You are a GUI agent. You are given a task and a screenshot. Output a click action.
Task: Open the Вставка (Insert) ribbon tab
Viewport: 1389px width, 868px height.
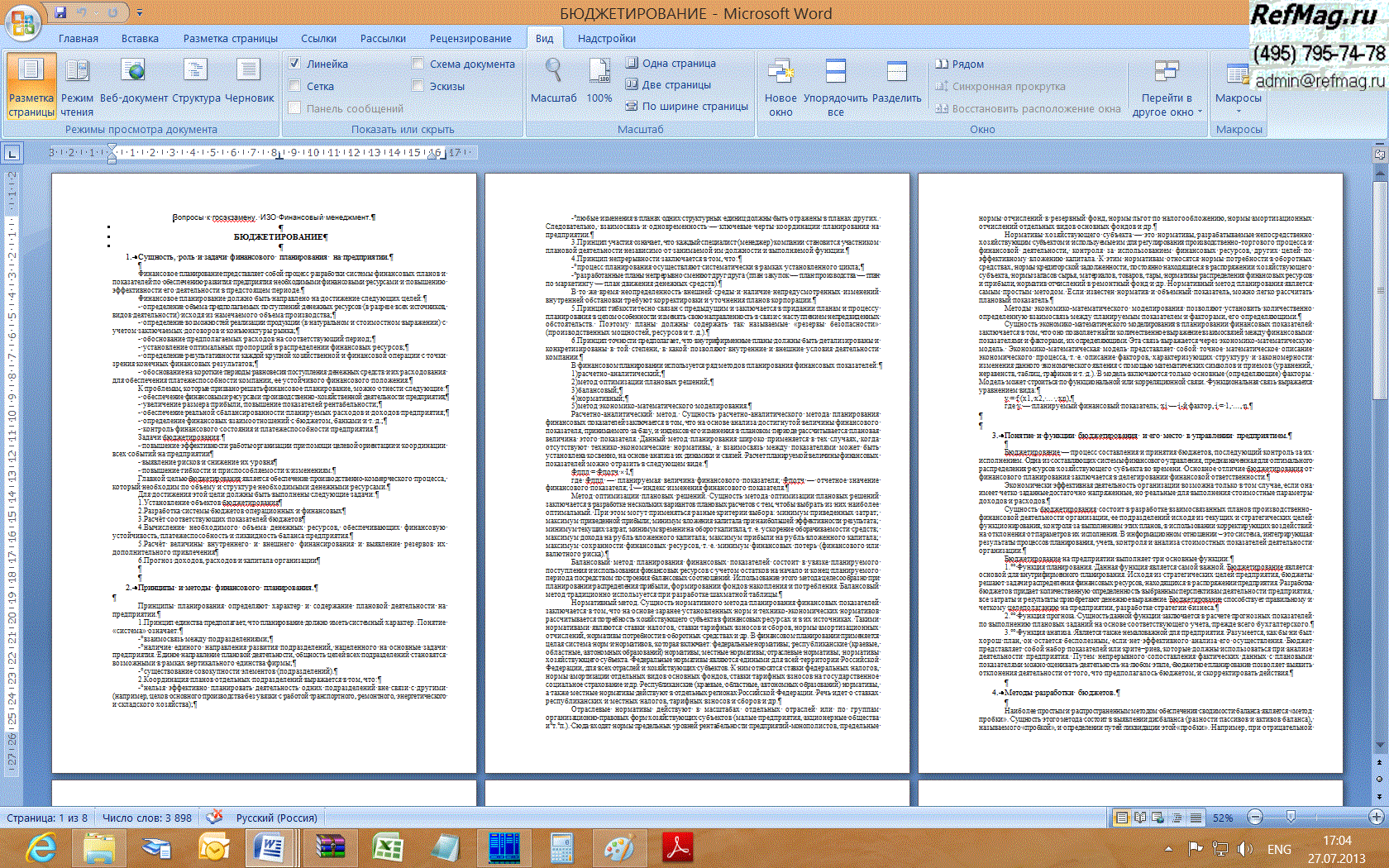140,38
